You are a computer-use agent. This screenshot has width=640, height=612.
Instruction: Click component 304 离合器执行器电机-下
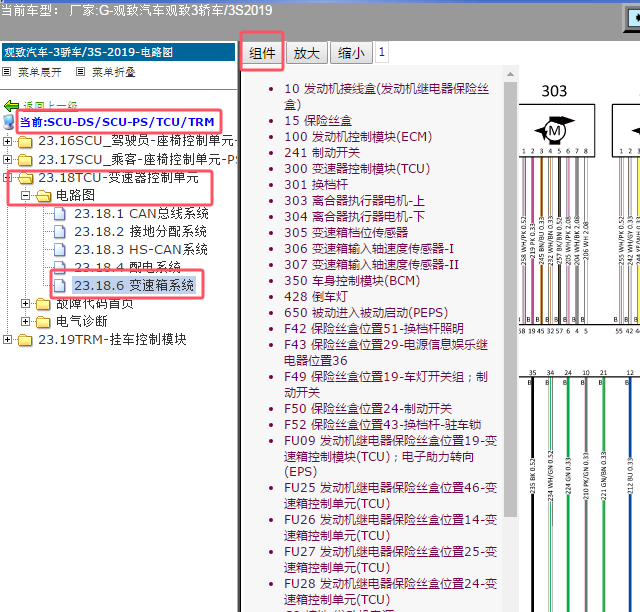tap(354, 216)
